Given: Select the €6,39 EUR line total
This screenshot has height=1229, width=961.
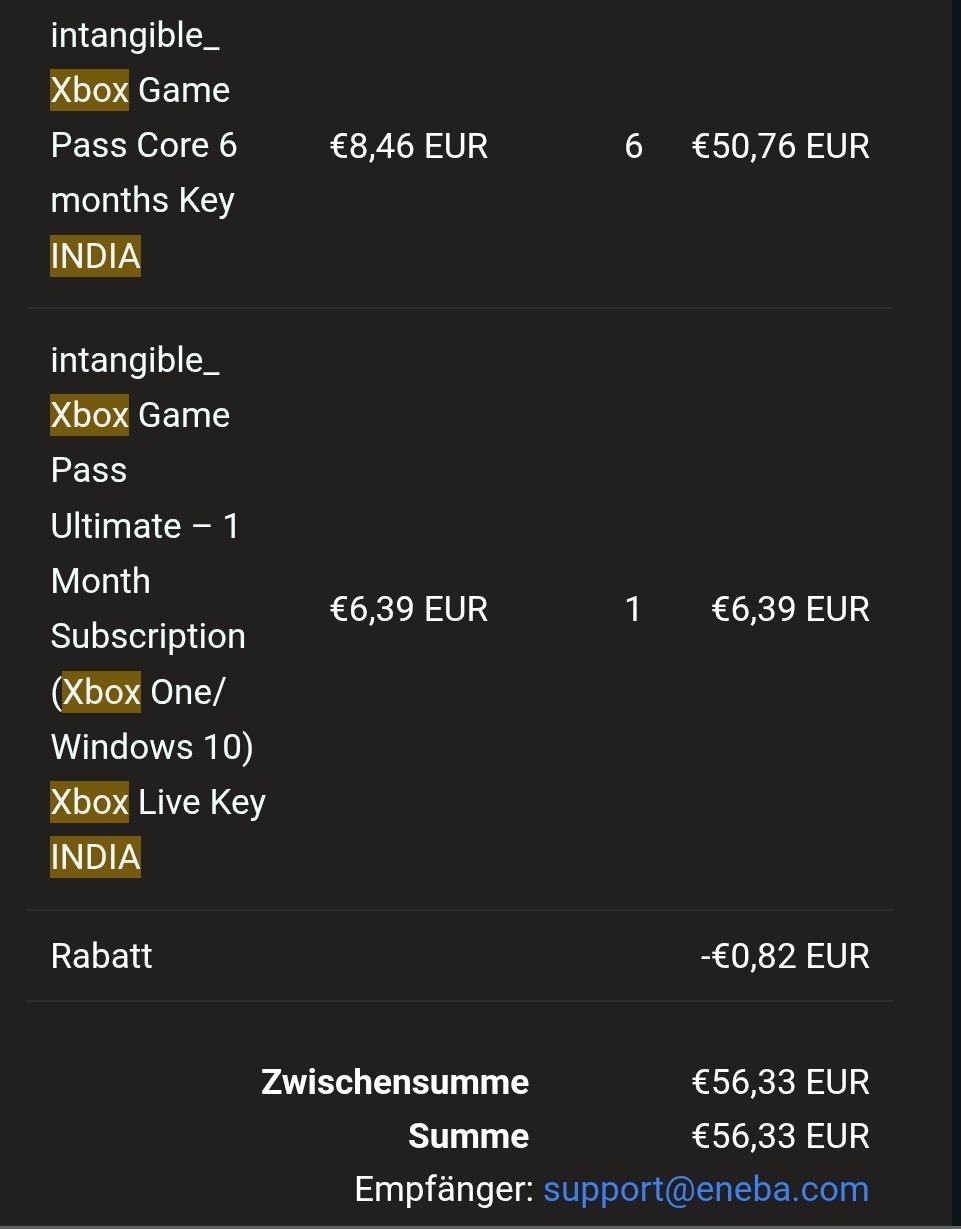Looking at the screenshot, I should coord(790,609).
